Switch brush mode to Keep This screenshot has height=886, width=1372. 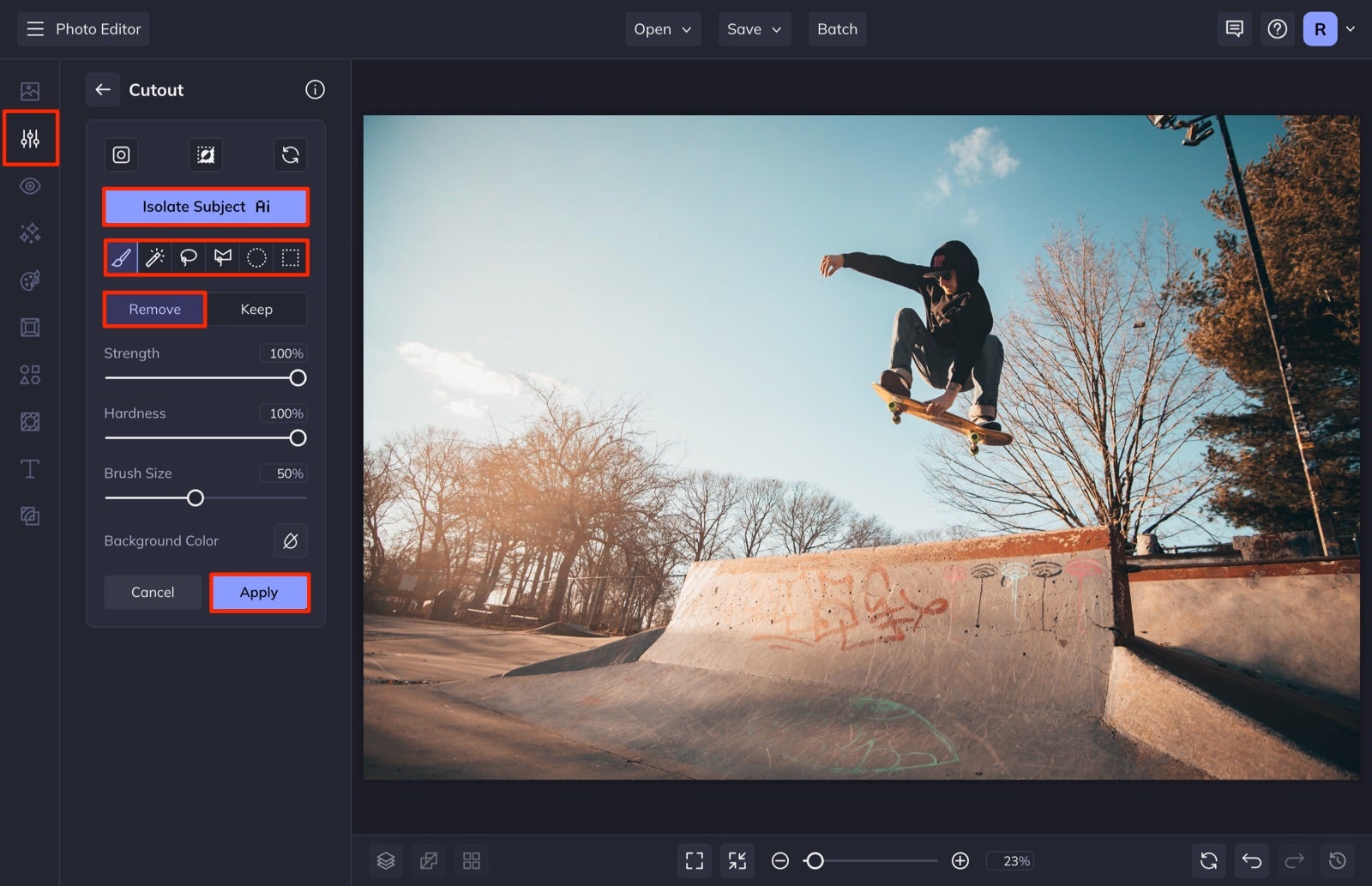tap(256, 309)
